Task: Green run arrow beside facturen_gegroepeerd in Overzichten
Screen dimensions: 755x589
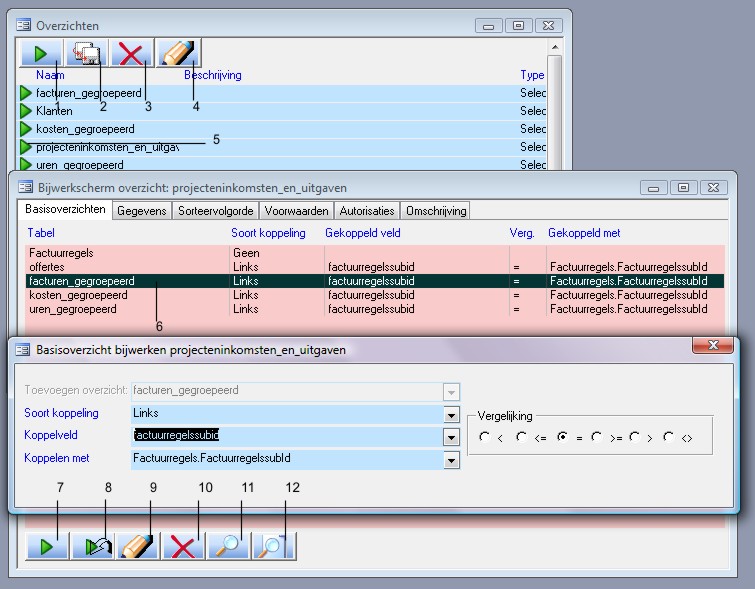Action: 26,92
